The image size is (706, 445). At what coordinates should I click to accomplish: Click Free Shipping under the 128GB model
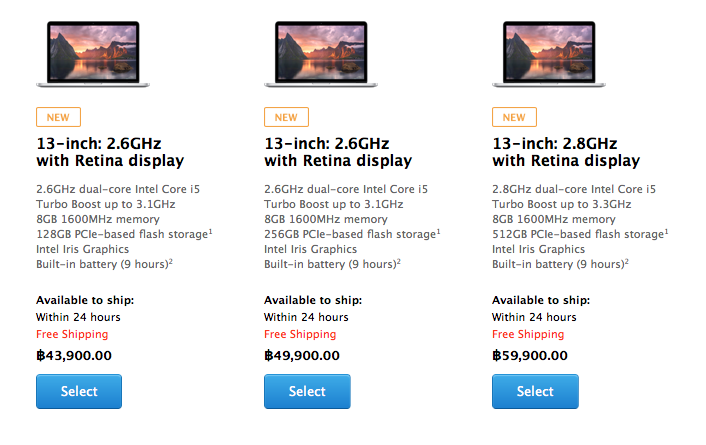(x=72, y=334)
